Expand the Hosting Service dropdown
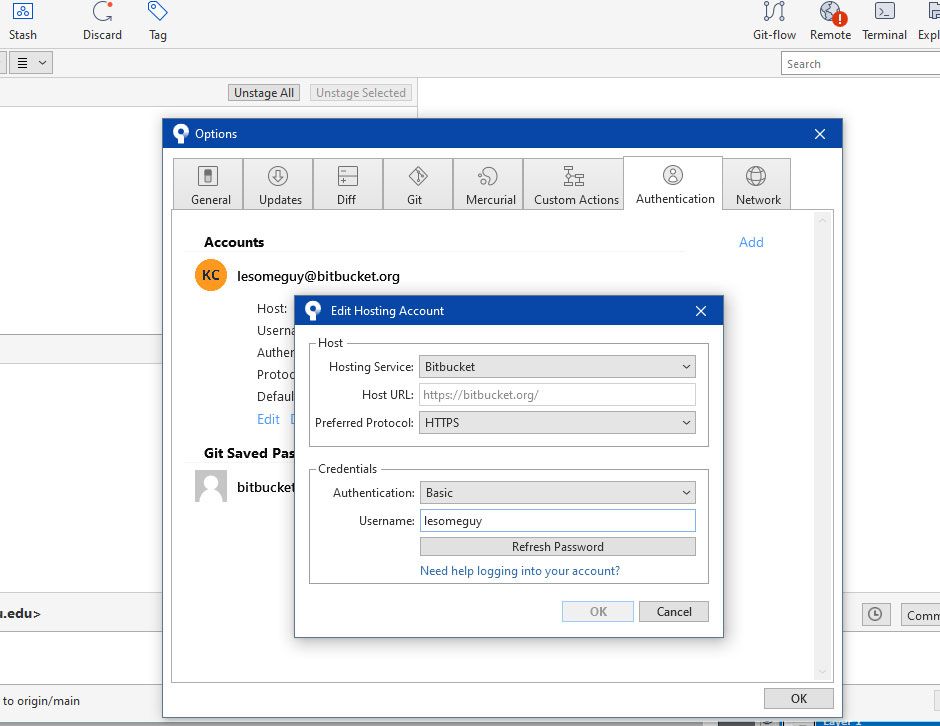 pyautogui.click(x=558, y=367)
